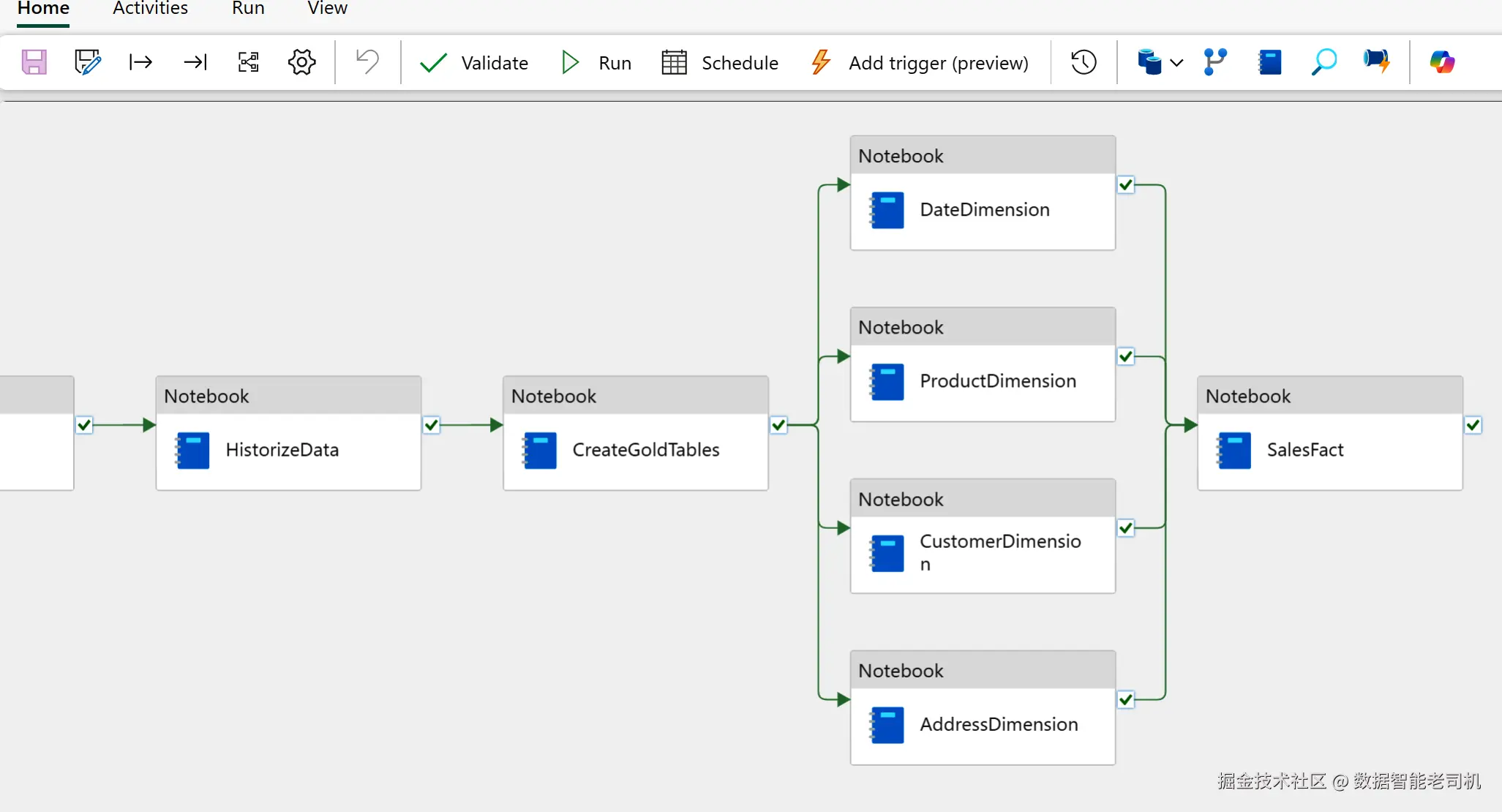Click the notebook icon in ProductDimension activity

[x=887, y=382]
